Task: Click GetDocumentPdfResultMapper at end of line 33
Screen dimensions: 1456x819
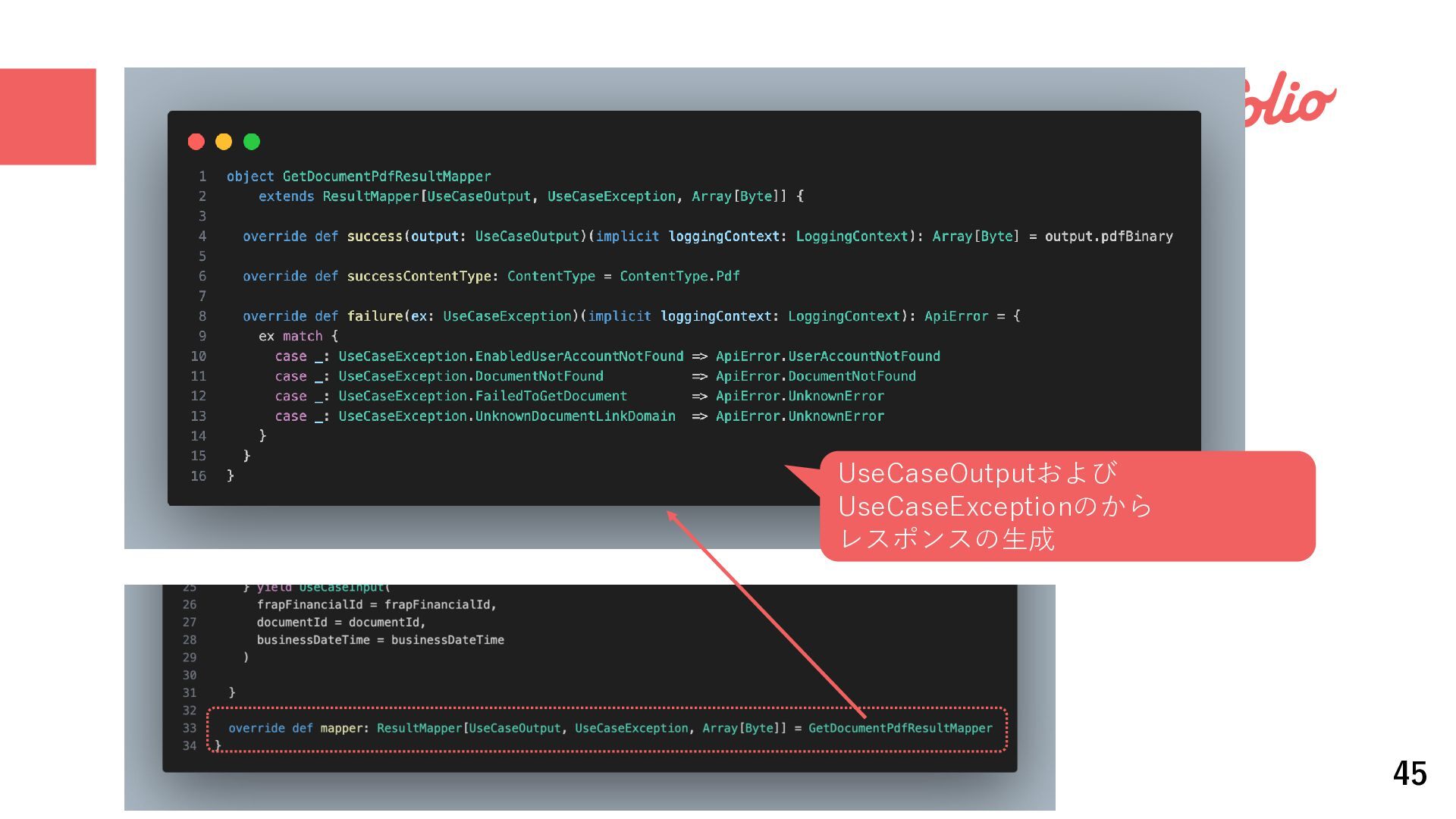Action: [x=900, y=729]
